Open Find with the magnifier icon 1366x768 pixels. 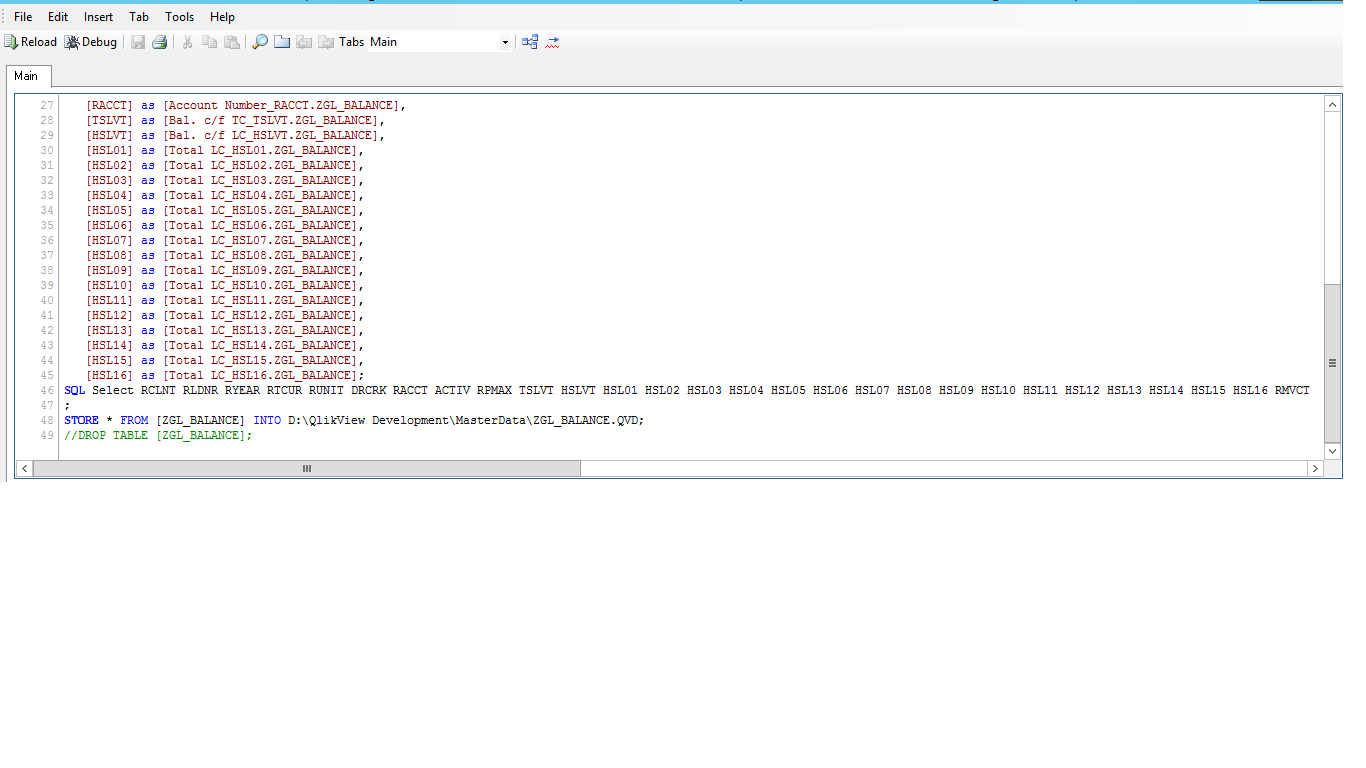click(x=260, y=42)
